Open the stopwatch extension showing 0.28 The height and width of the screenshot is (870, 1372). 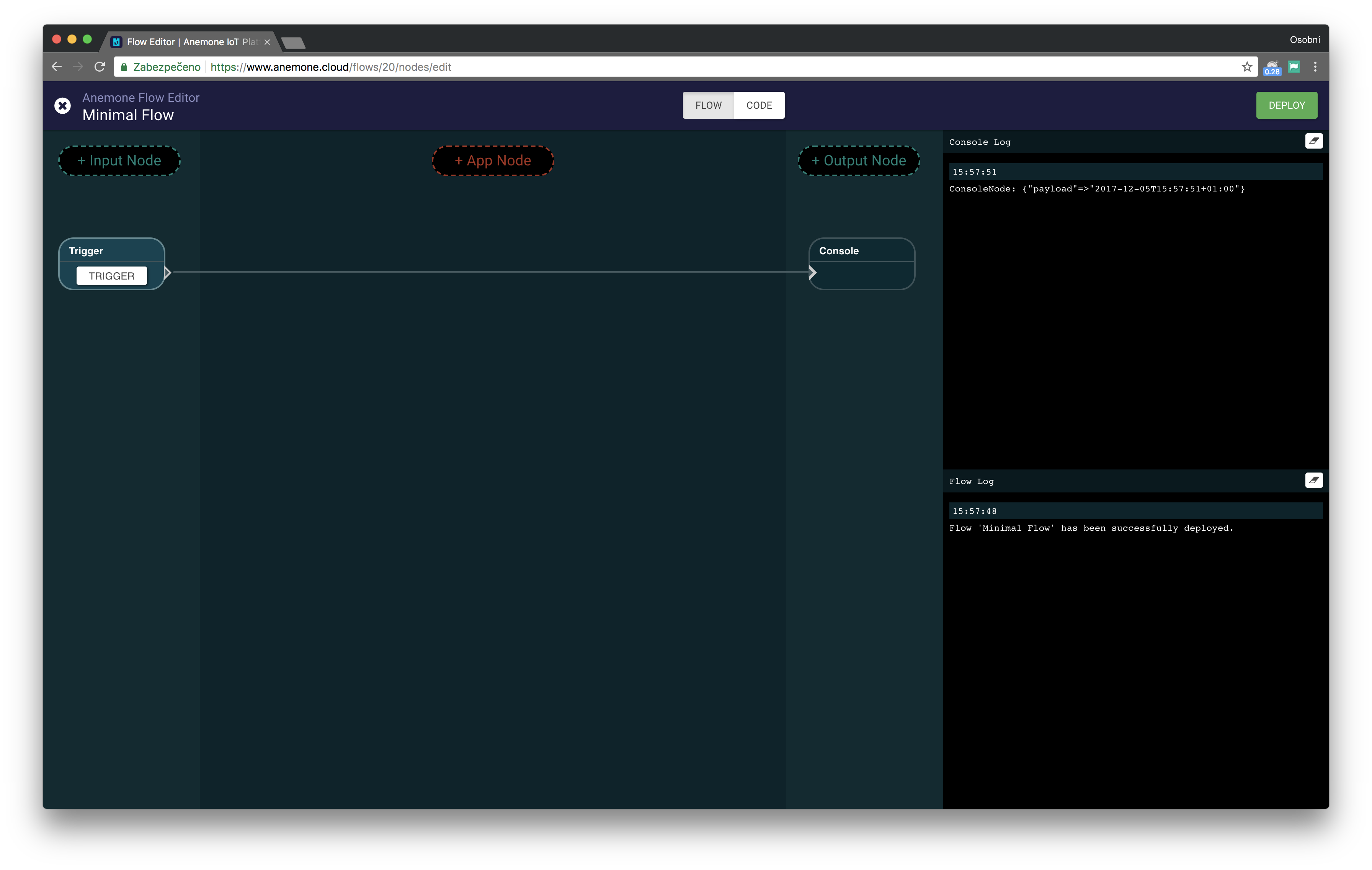[1272, 67]
